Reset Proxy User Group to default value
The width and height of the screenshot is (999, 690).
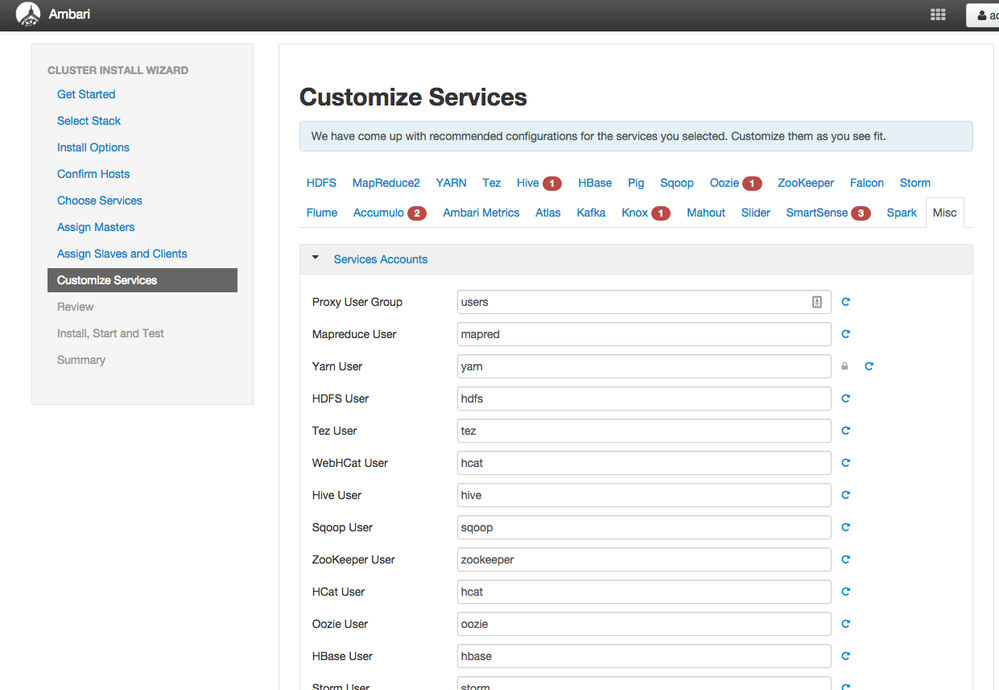coord(845,302)
